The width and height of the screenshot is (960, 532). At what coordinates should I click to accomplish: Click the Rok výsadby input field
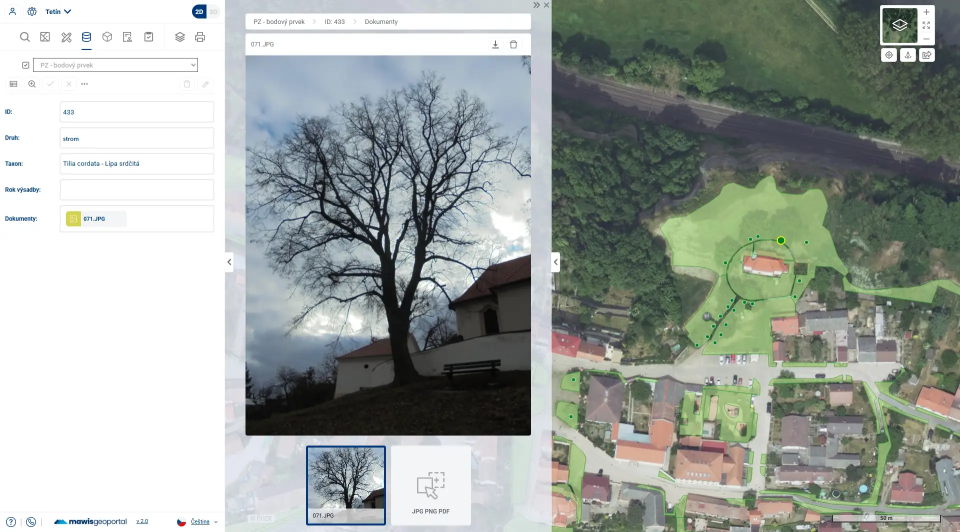pos(137,189)
